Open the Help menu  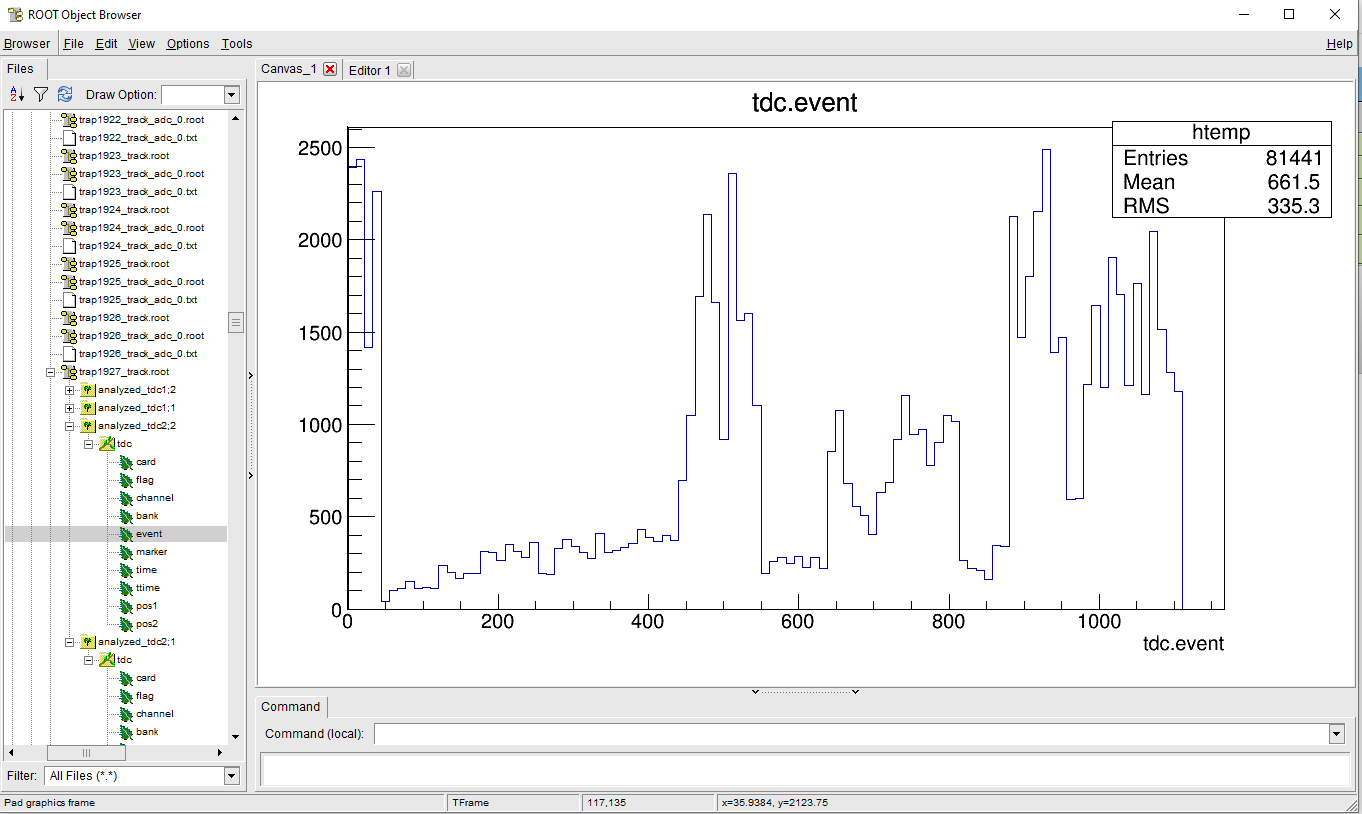pyautogui.click(x=1339, y=44)
